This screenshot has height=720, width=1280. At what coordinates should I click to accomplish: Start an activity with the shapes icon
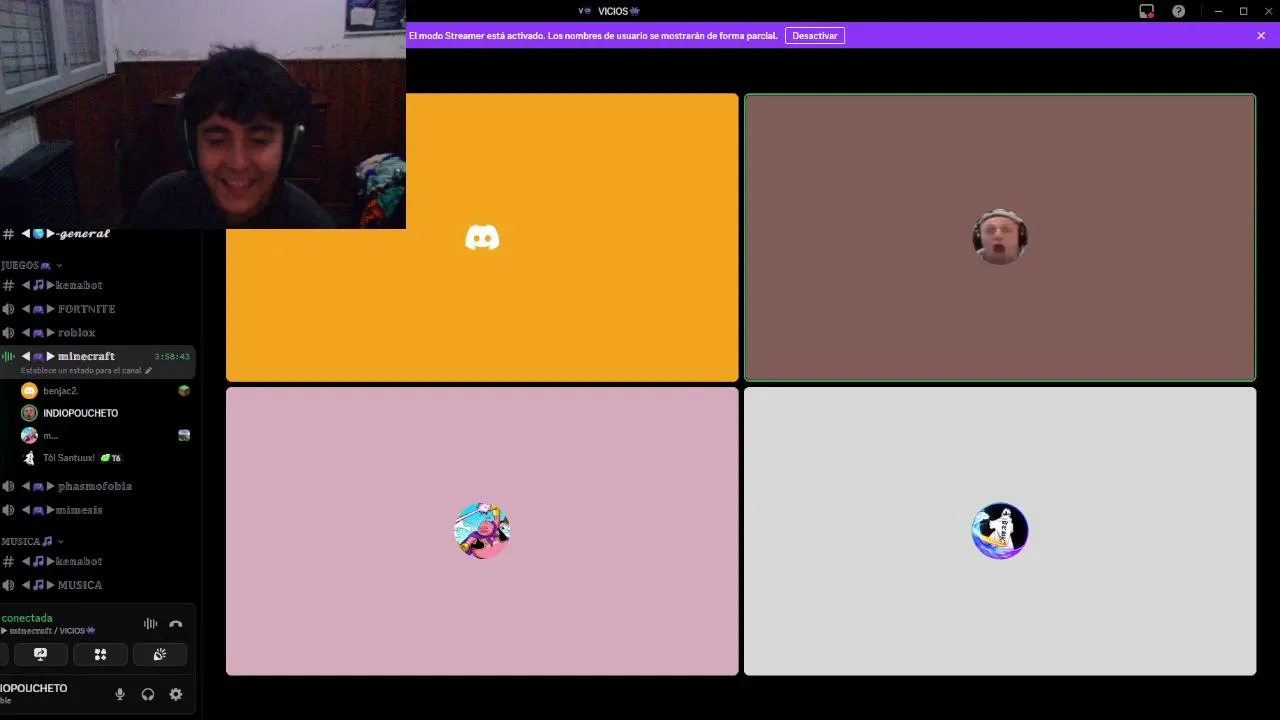[100, 654]
